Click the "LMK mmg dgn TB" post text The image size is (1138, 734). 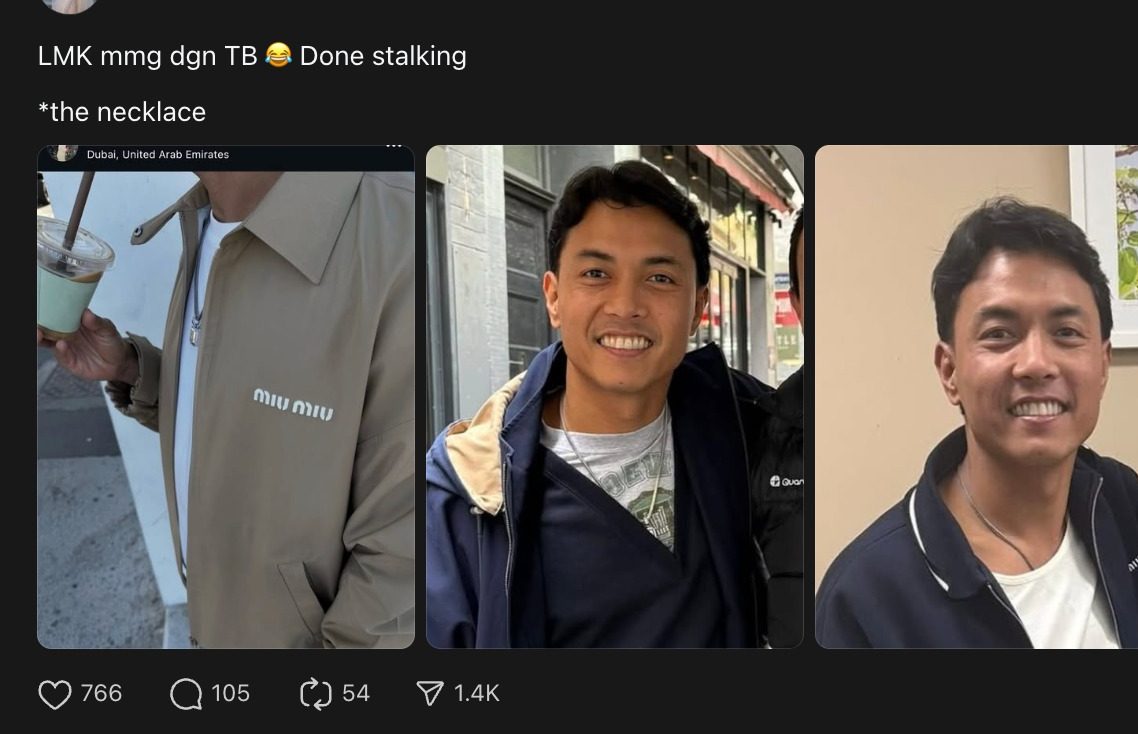pos(148,56)
